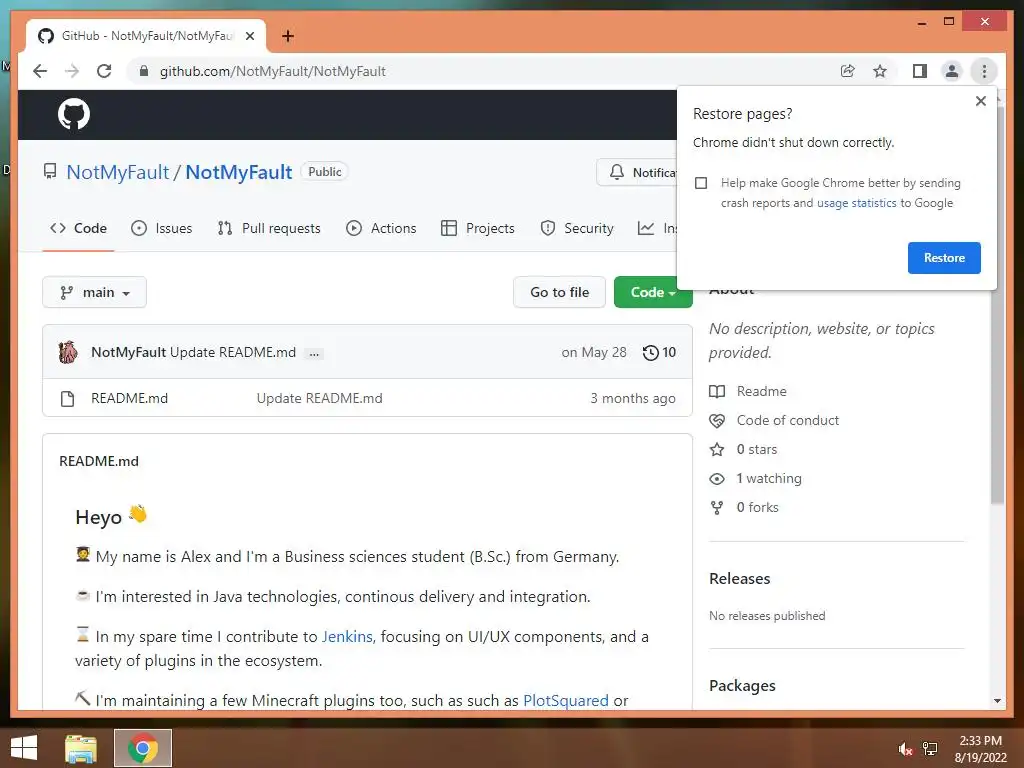
Task: Click bold NotMyFault repository name link
Action: (238, 172)
